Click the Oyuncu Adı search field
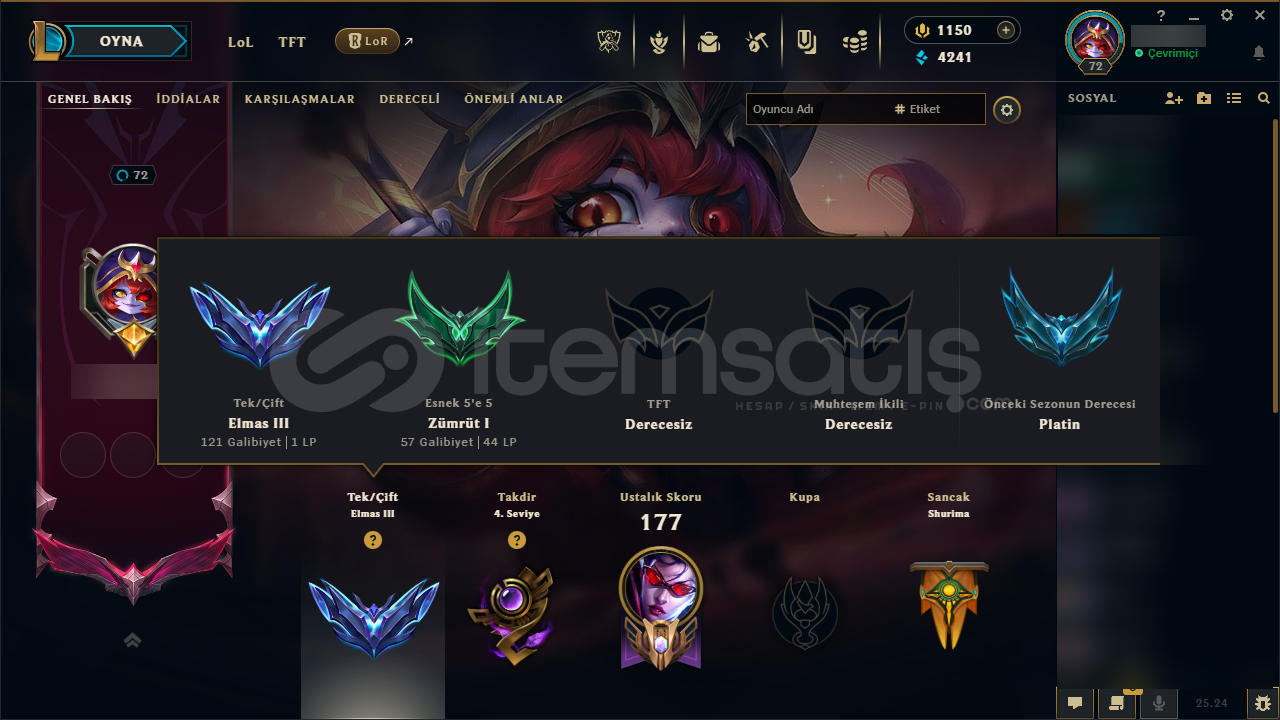This screenshot has width=1280, height=720. click(x=866, y=109)
